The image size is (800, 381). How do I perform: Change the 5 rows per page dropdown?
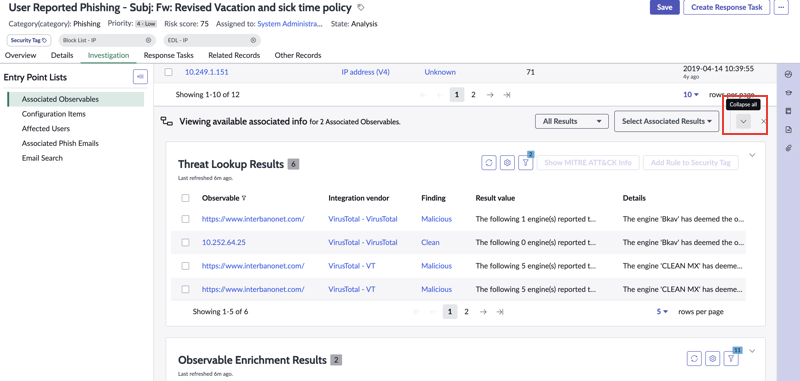[662, 312]
